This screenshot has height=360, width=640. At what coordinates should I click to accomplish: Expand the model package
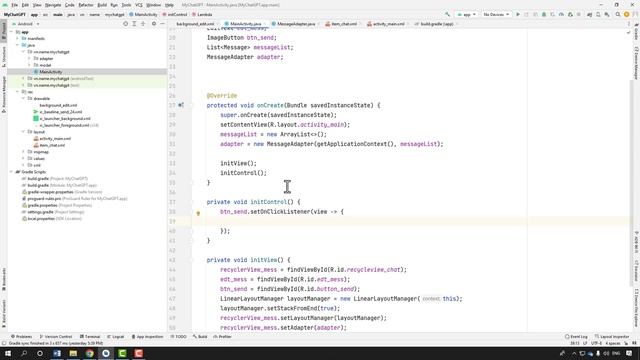[x=29, y=65]
